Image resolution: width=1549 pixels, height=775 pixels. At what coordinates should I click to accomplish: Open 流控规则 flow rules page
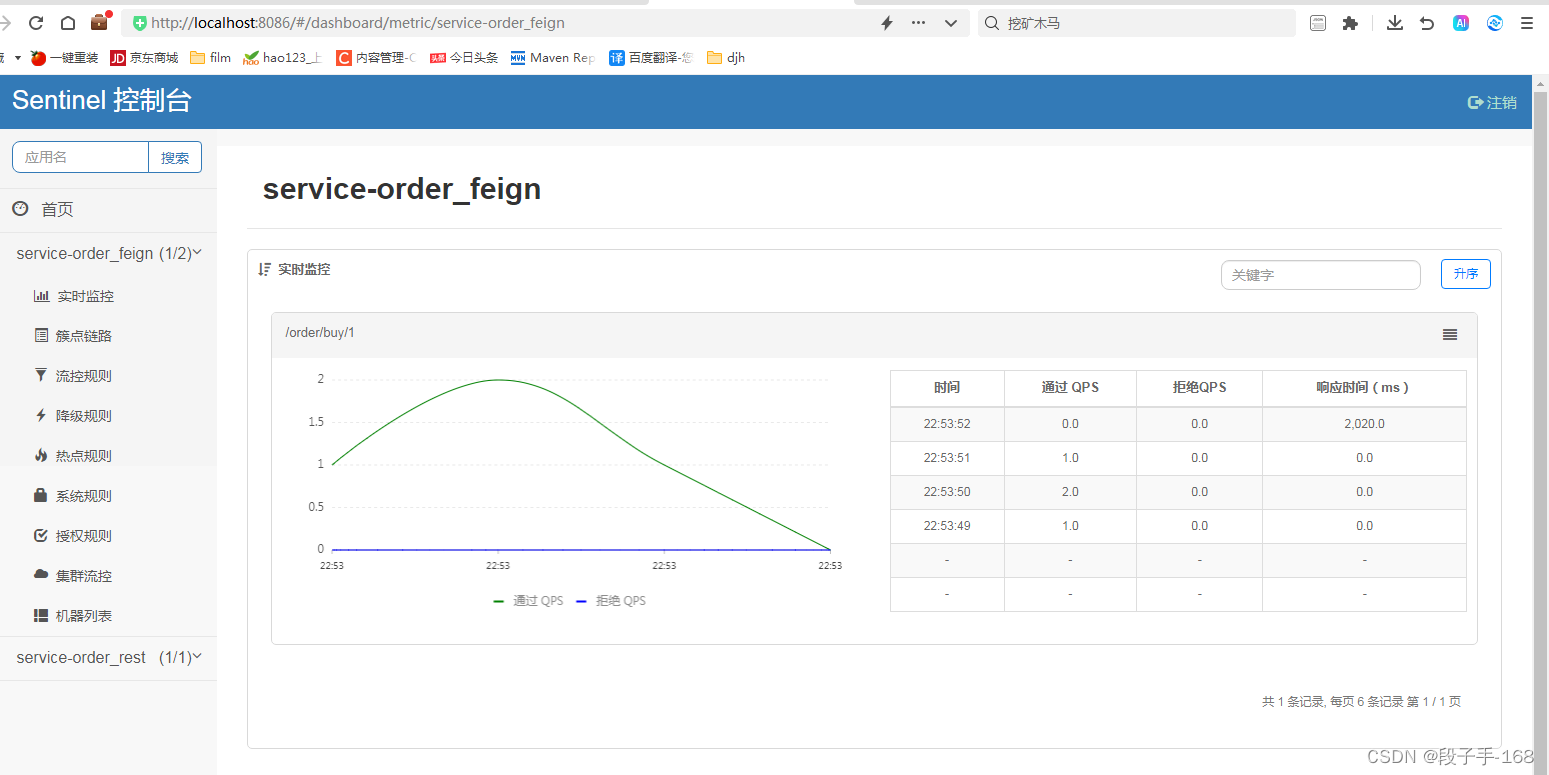pyautogui.click(x=73, y=376)
